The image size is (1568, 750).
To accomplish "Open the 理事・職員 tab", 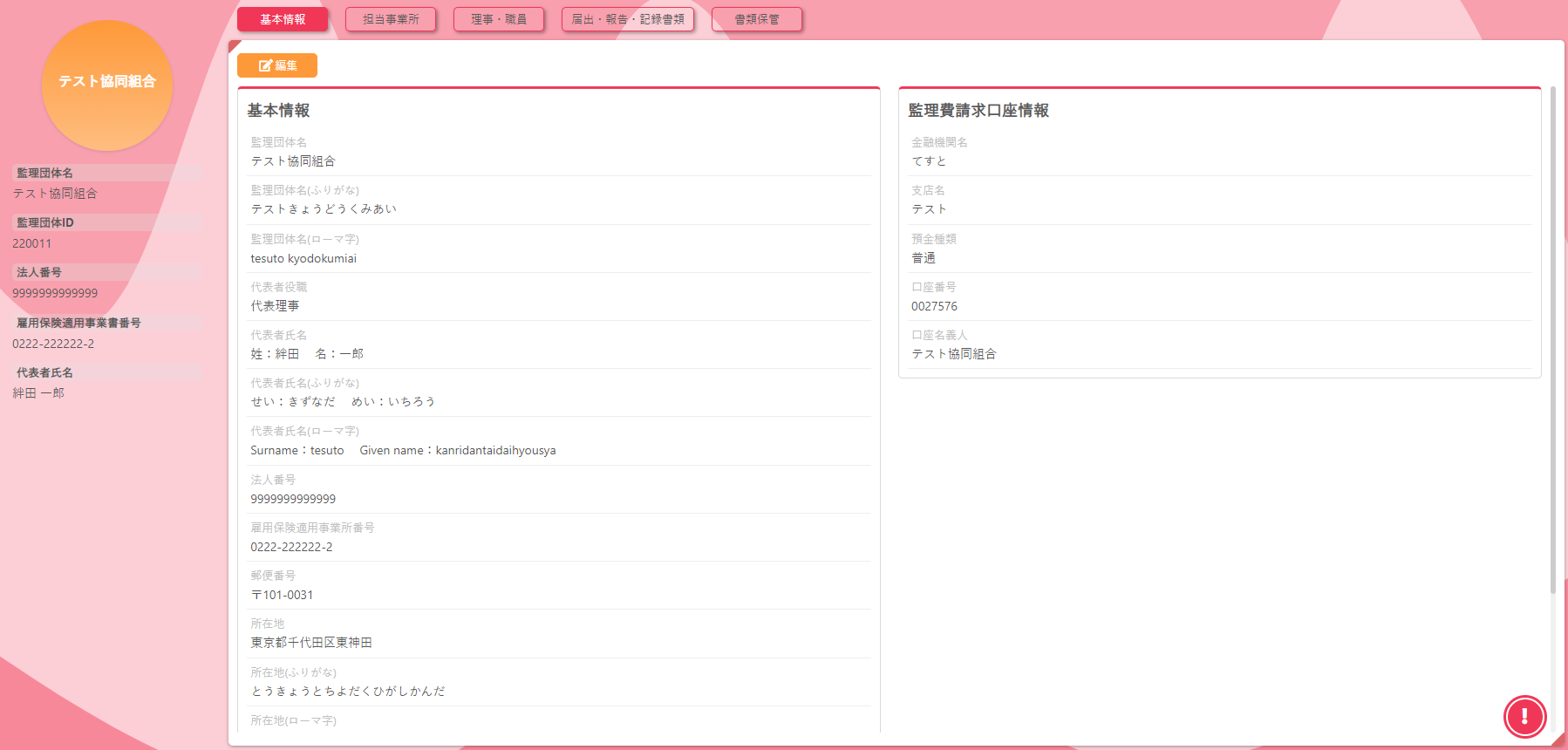I will tap(499, 19).
